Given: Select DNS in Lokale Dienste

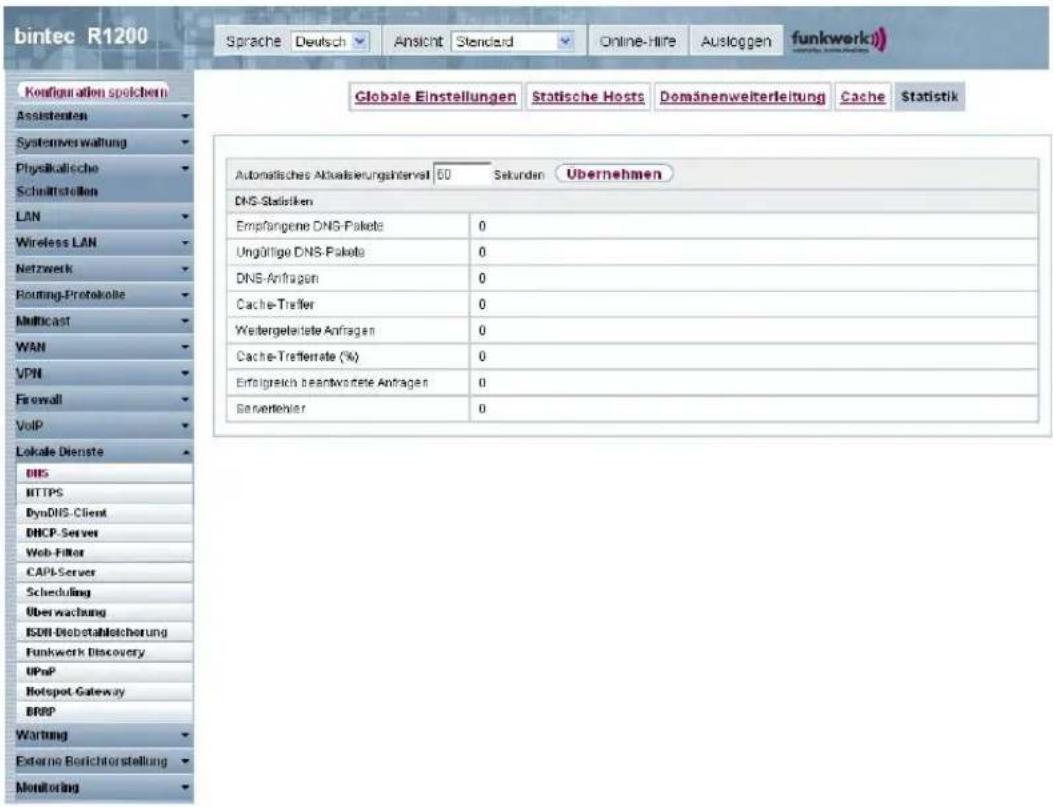Looking at the screenshot, I should click(104, 473).
